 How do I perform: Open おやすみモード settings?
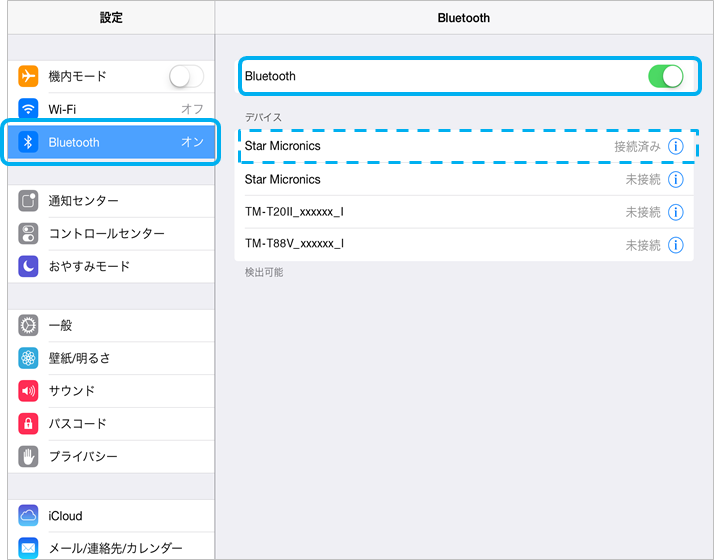point(111,266)
